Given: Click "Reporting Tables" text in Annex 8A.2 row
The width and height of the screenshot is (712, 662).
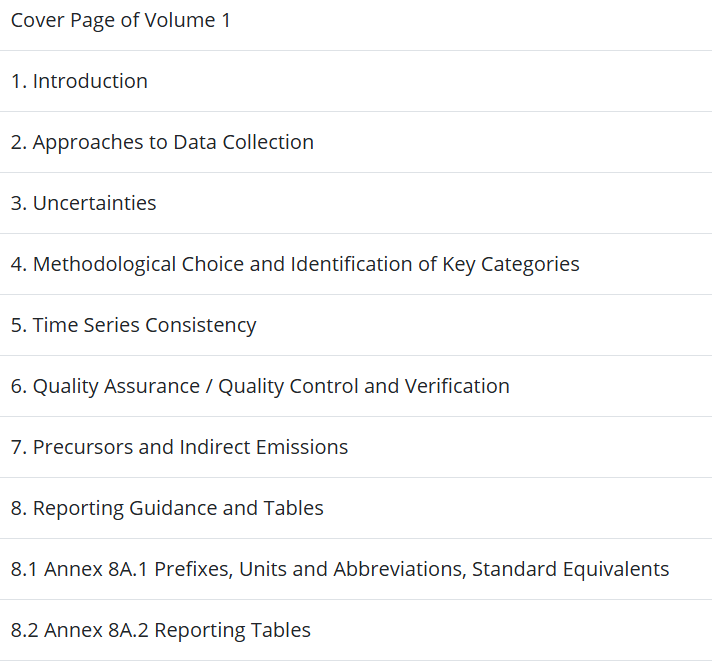Looking at the screenshot, I should pos(232,631).
